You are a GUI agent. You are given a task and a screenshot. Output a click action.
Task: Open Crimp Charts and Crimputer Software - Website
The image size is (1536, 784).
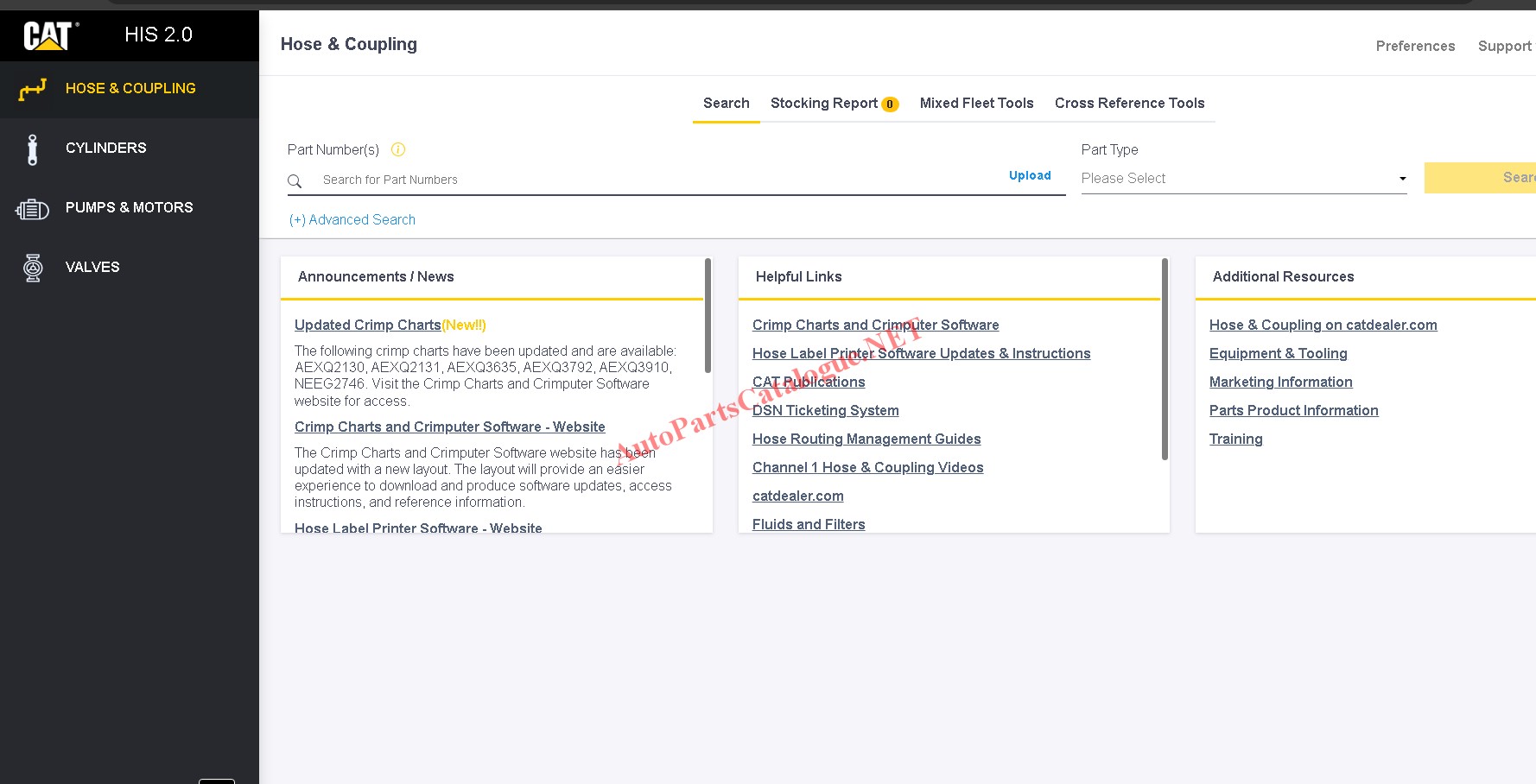(x=449, y=427)
